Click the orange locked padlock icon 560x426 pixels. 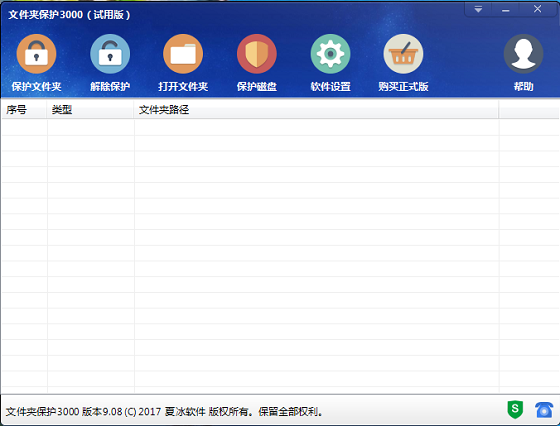[x=36, y=54]
